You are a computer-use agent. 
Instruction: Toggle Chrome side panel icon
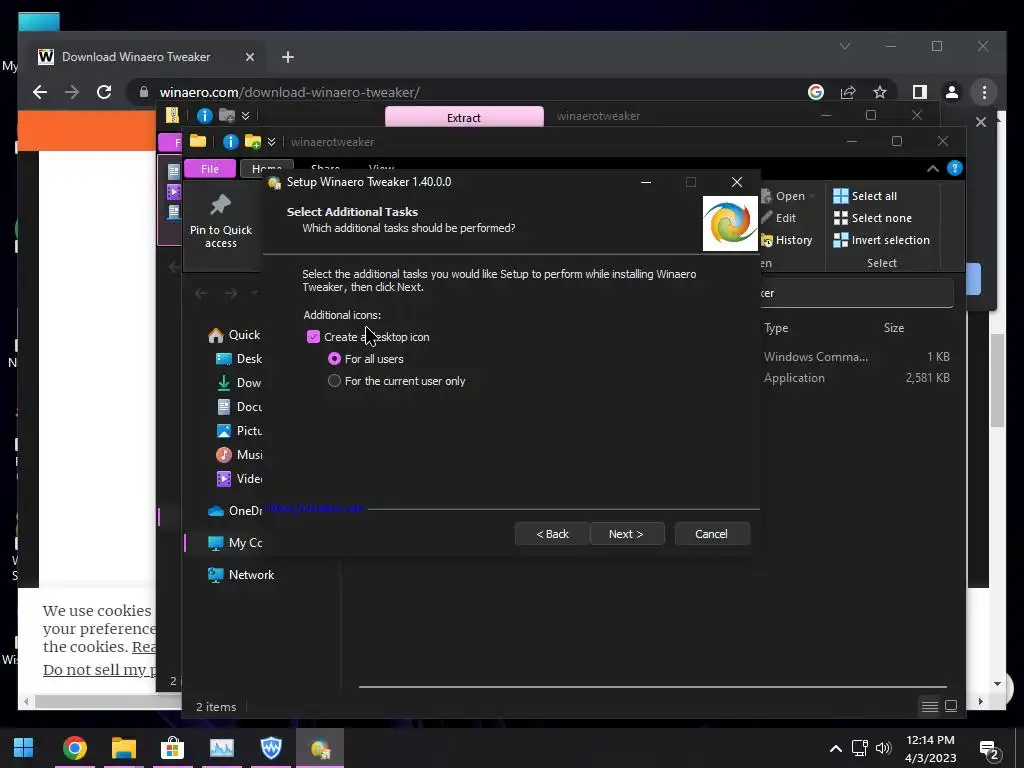pyautogui.click(x=920, y=92)
